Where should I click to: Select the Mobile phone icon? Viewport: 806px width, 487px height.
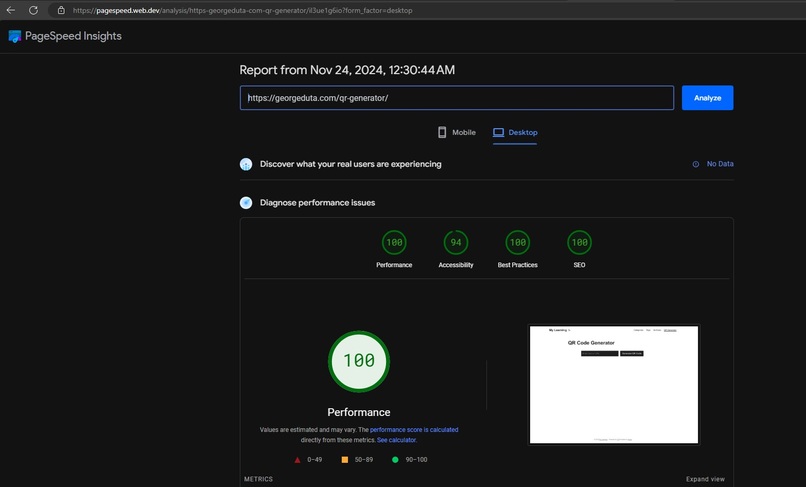442,132
